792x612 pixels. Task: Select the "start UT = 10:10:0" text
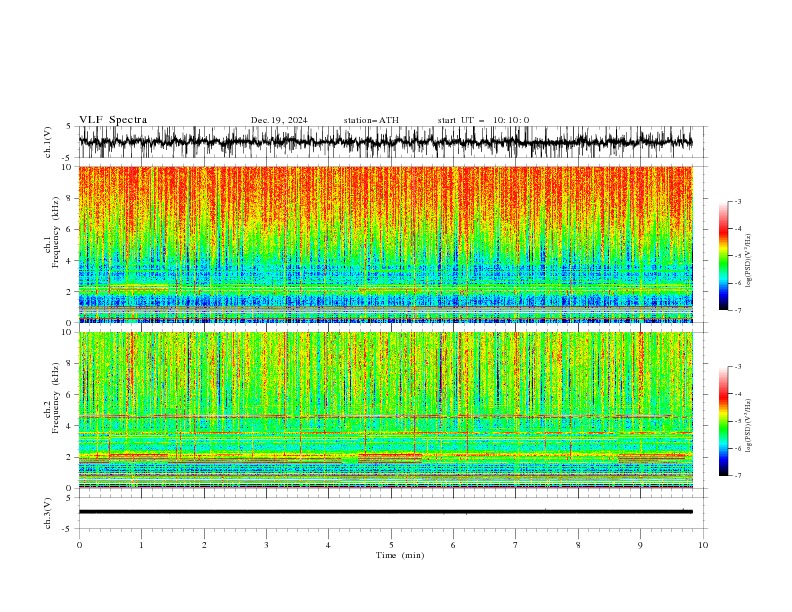483,120
